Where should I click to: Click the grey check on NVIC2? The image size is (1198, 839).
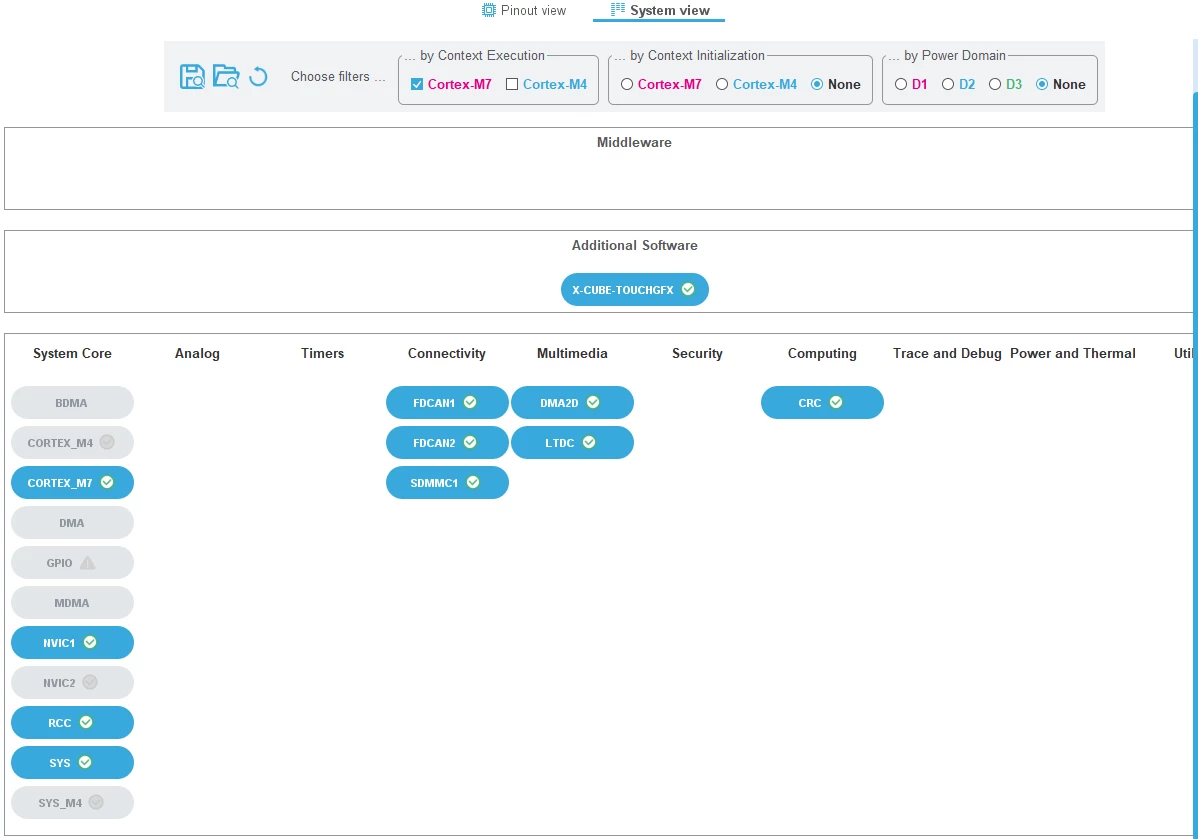(90, 682)
